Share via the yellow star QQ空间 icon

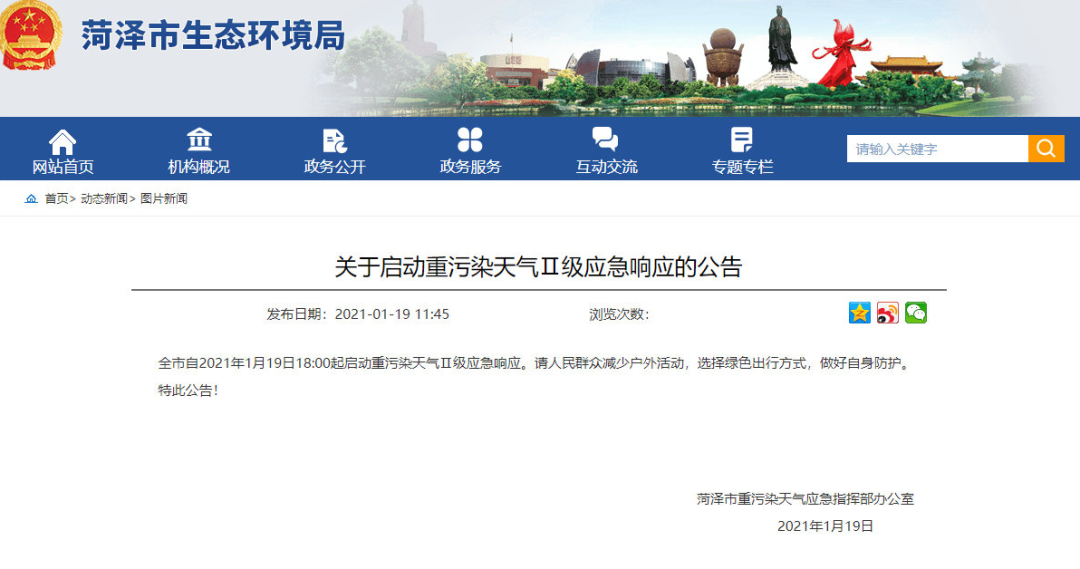point(860,313)
